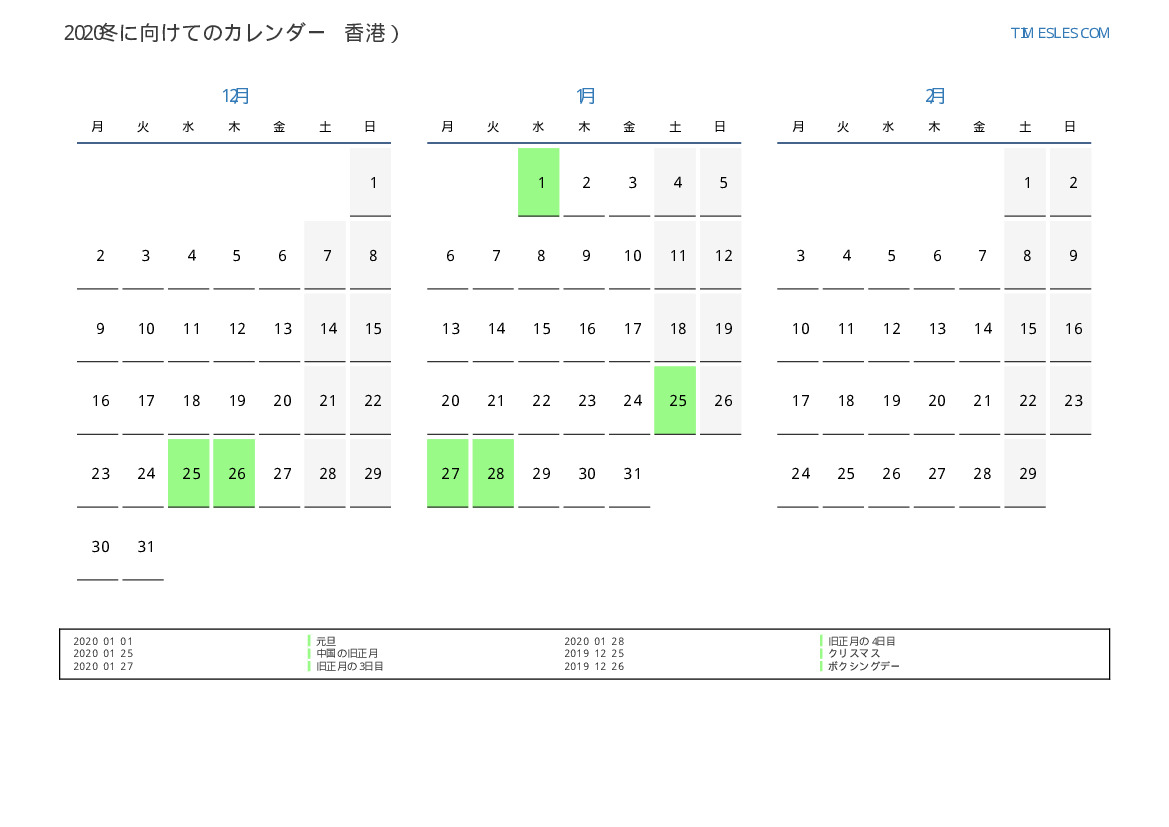Select February 2 in the 2月 calendar
This screenshot has height=827, width=1169.
coord(1071,183)
